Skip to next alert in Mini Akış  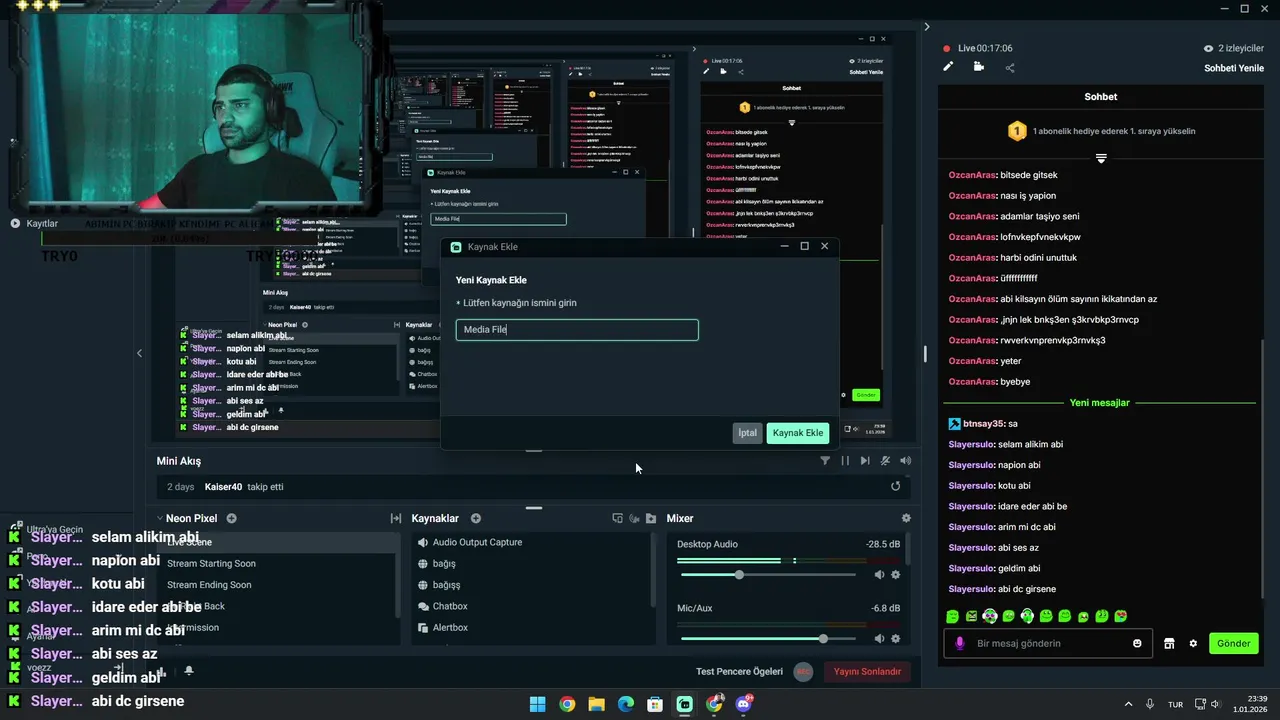point(865,461)
